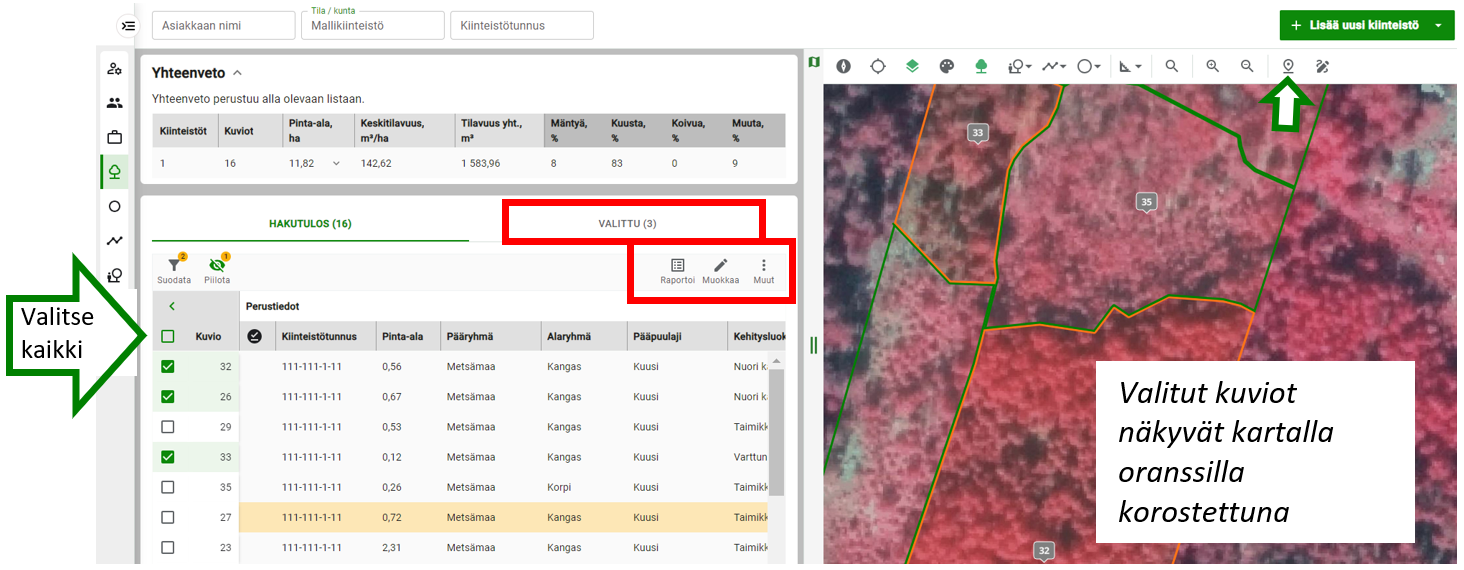This screenshot has height=570, width=1464.
Task: Click the compass icon in map toolbar
Action: click(844, 66)
